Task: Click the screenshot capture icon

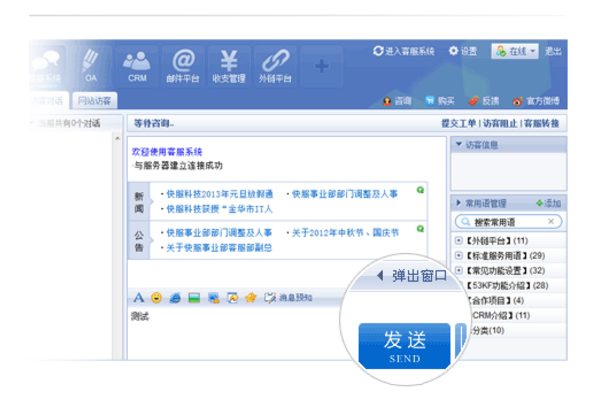Action: (232, 298)
